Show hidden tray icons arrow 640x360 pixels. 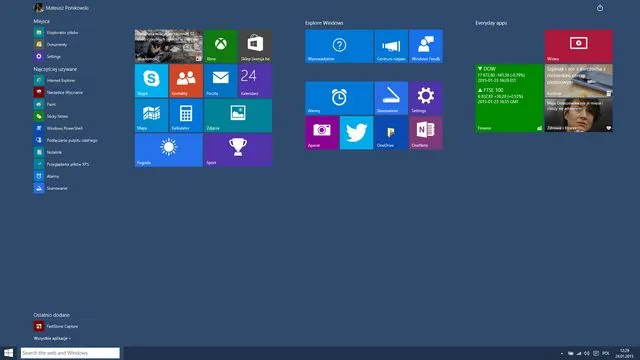point(562,353)
